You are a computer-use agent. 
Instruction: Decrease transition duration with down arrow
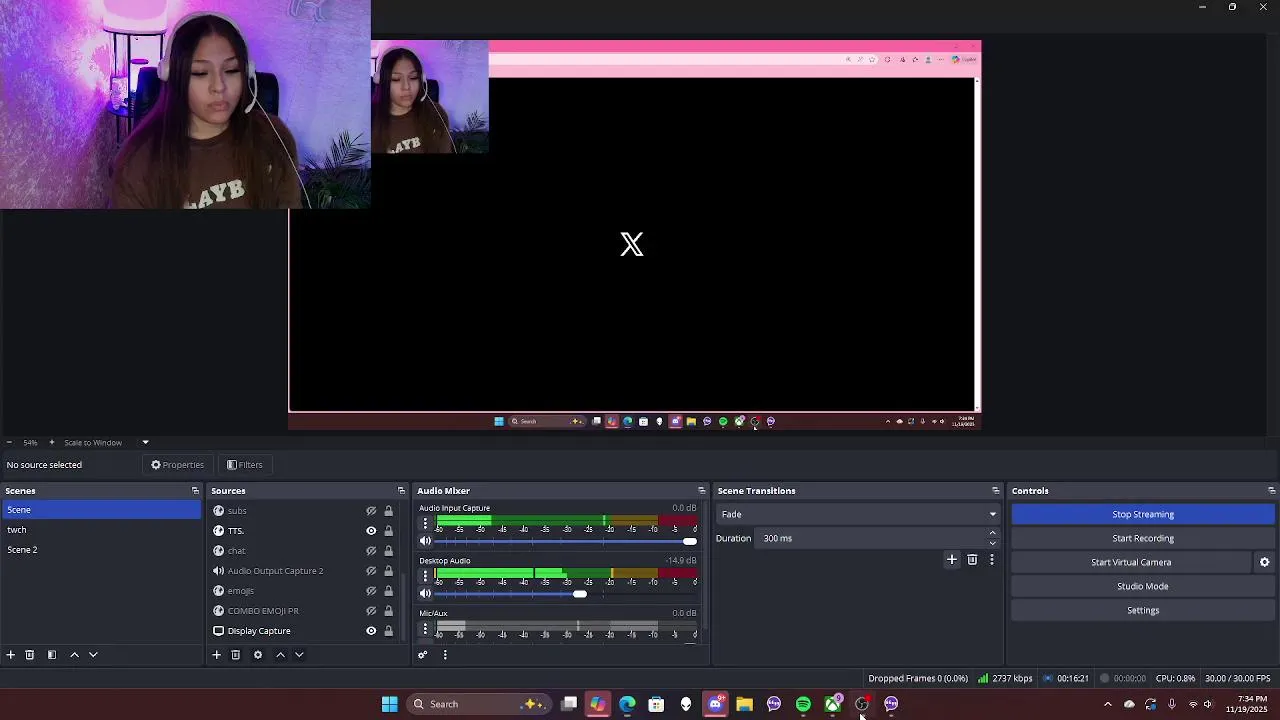tap(992, 543)
